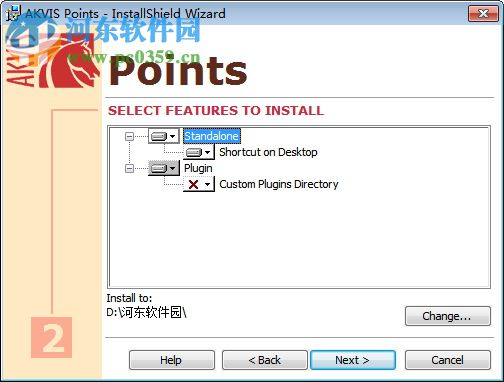Viewport: 504px width, 382px height.
Task: Open the Shortcut on Desktop feature dropdown
Action: click(x=199, y=152)
